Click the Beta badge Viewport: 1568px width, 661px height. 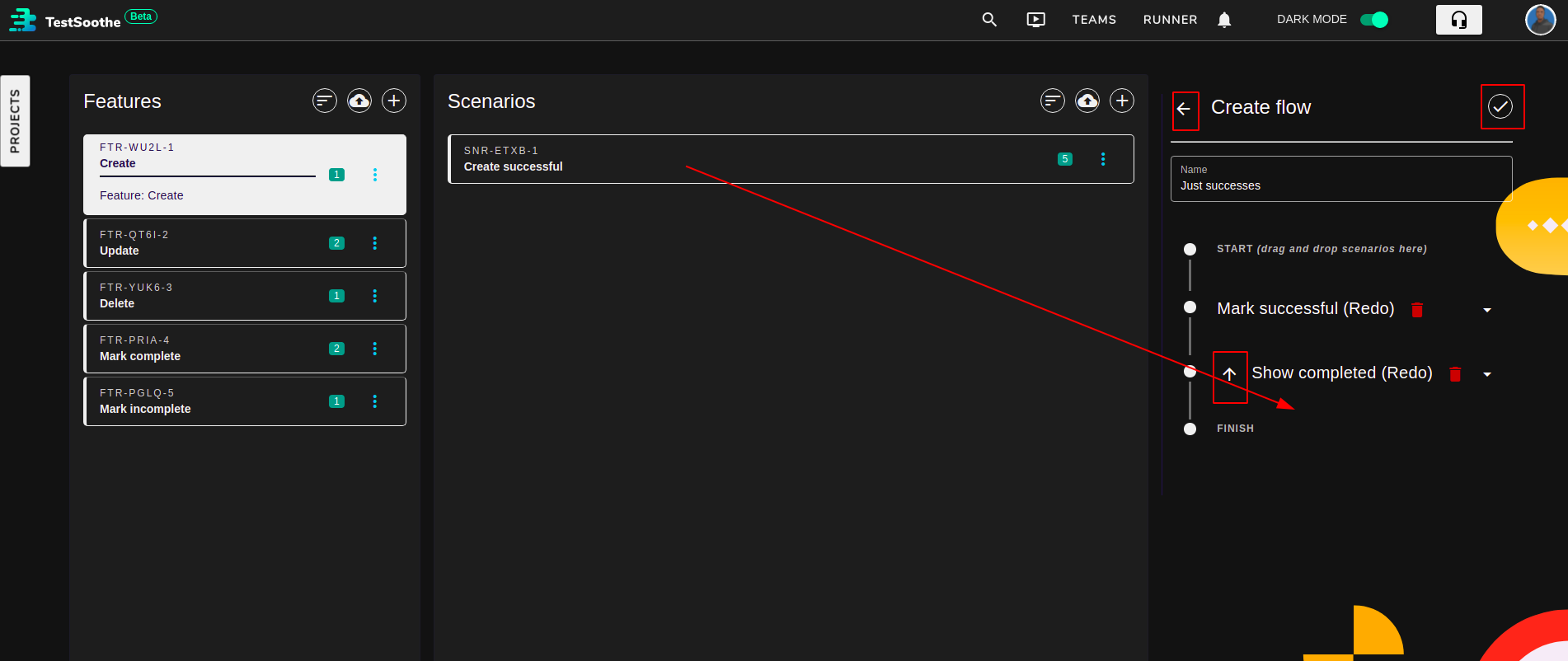pyautogui.click(x=141, y=16)
